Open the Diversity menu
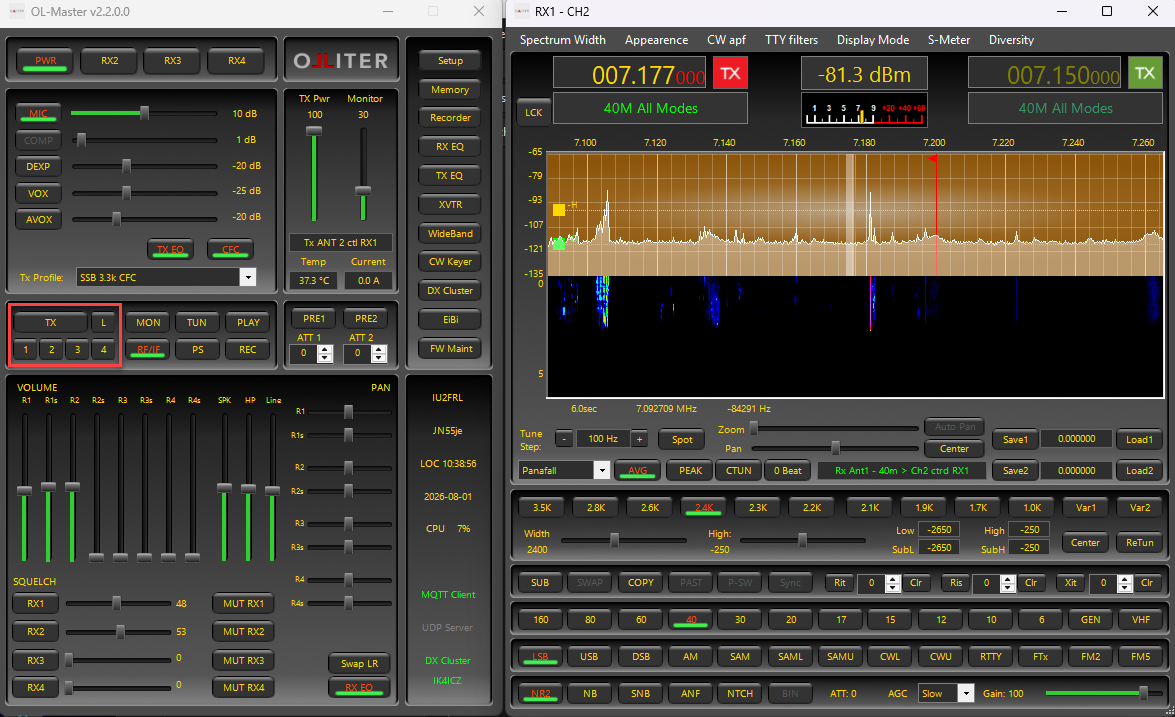Screen dimensions: 1175x717 click(1011, 40)
